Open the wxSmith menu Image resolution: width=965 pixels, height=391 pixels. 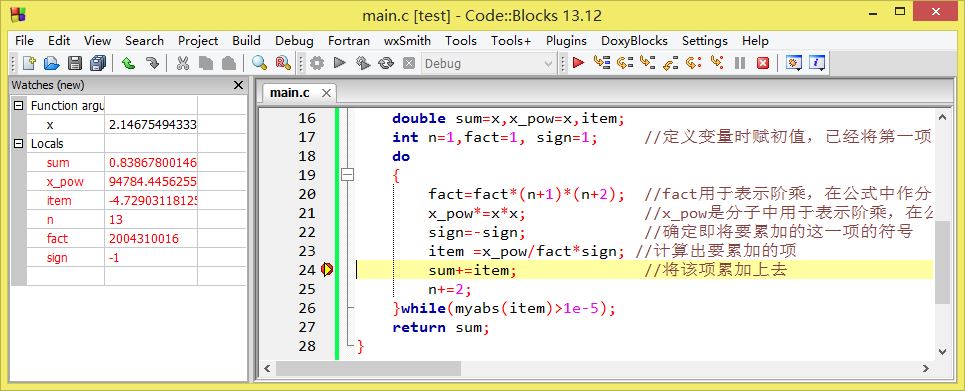pos(407,41)
